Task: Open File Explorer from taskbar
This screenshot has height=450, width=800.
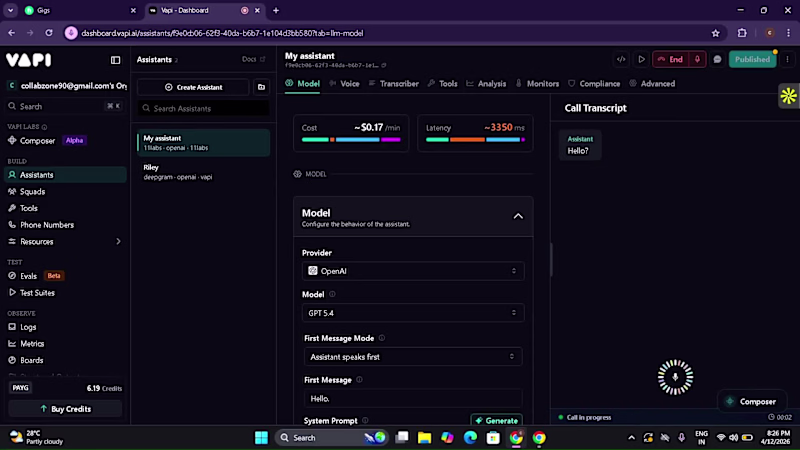Action: (x=424, y=437)
